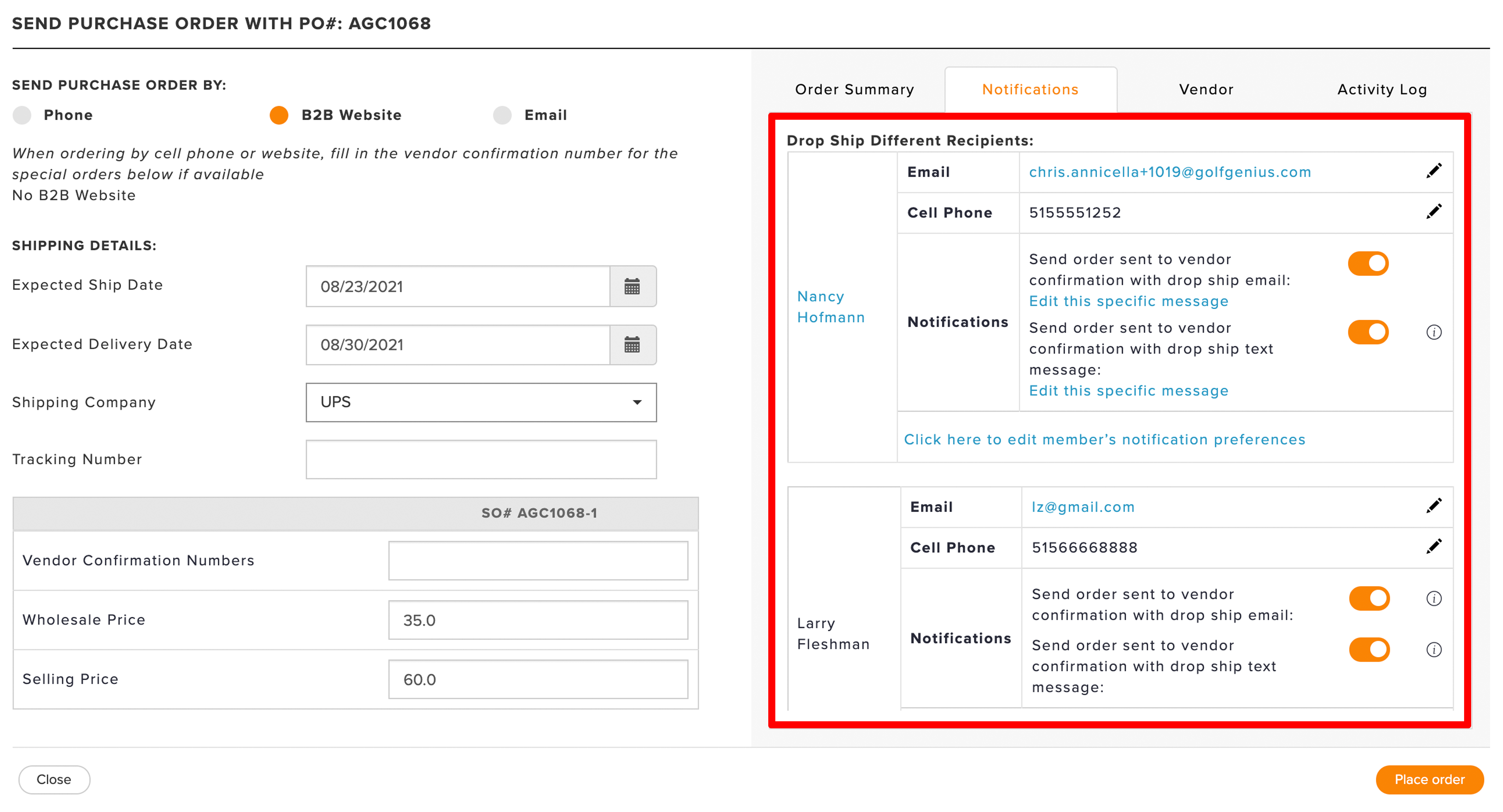Open calendar picker for Expected Ship Date

tap(632, 287)
